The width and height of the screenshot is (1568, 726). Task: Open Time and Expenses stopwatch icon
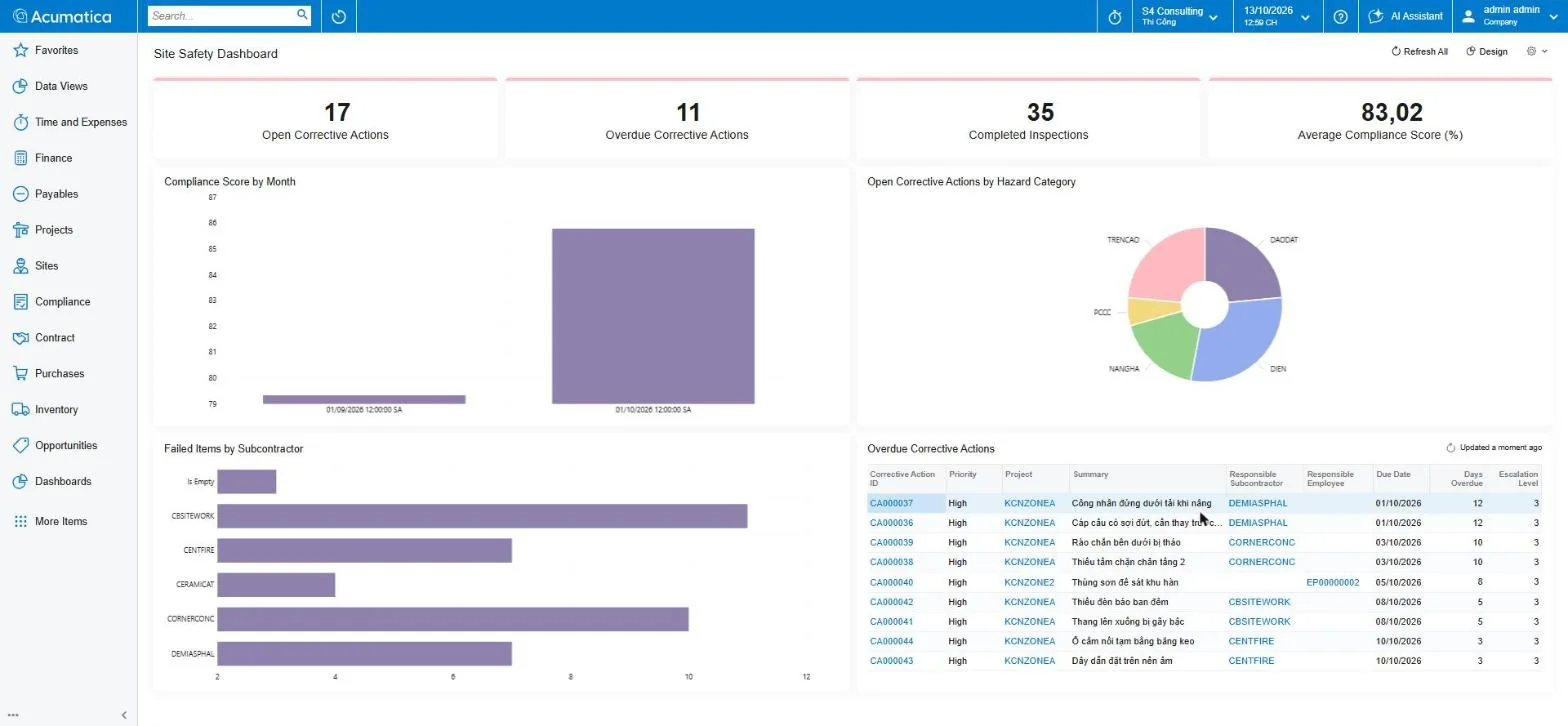pyautogui.click(x=20, y=122)
